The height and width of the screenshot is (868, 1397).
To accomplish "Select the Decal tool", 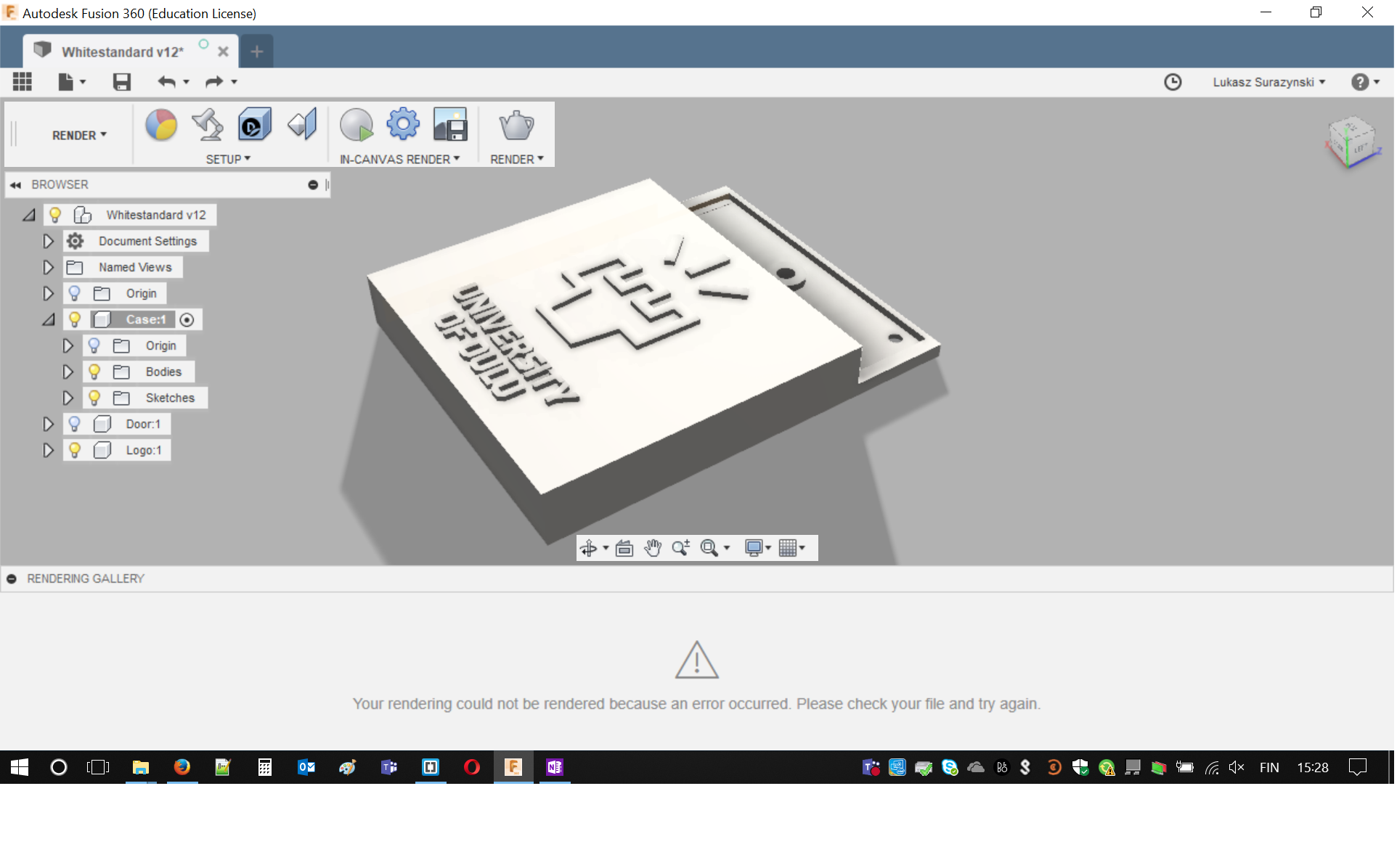I will [254, 125].
